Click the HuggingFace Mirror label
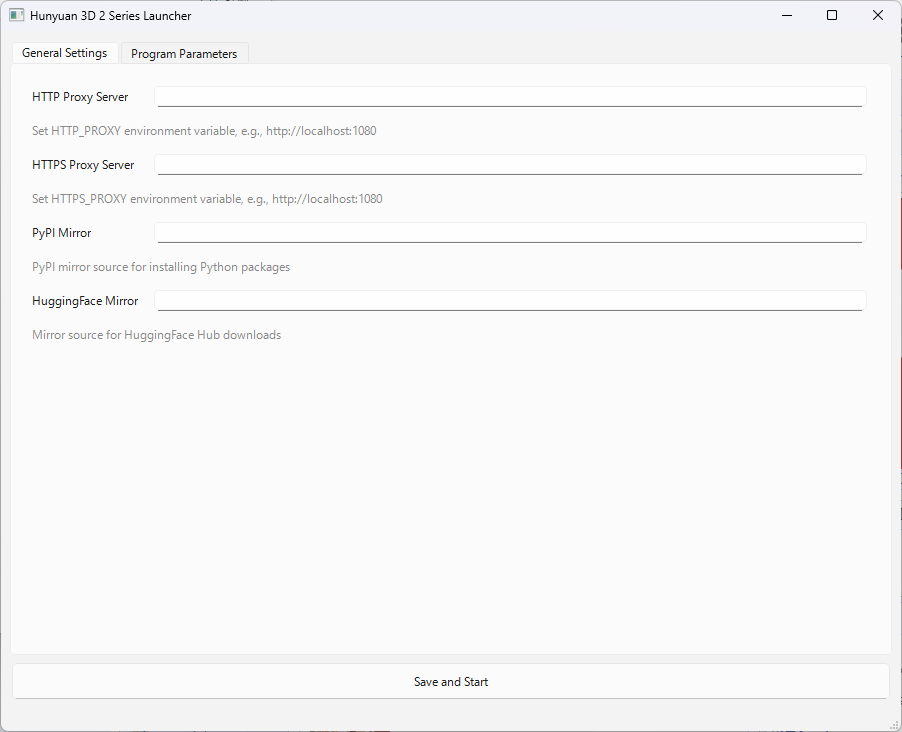902x732 pixels. coord(85,301)
